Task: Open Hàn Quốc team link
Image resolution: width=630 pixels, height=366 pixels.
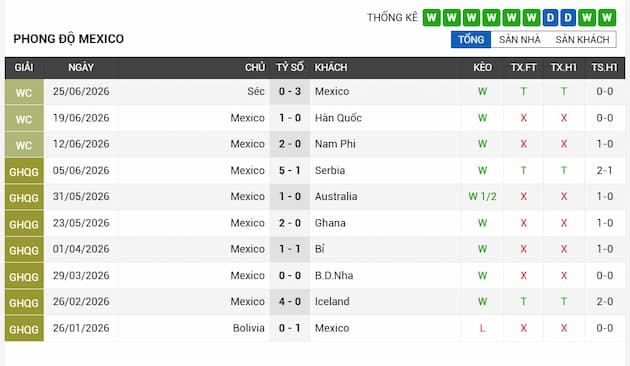Action: [x=338, y=118]
